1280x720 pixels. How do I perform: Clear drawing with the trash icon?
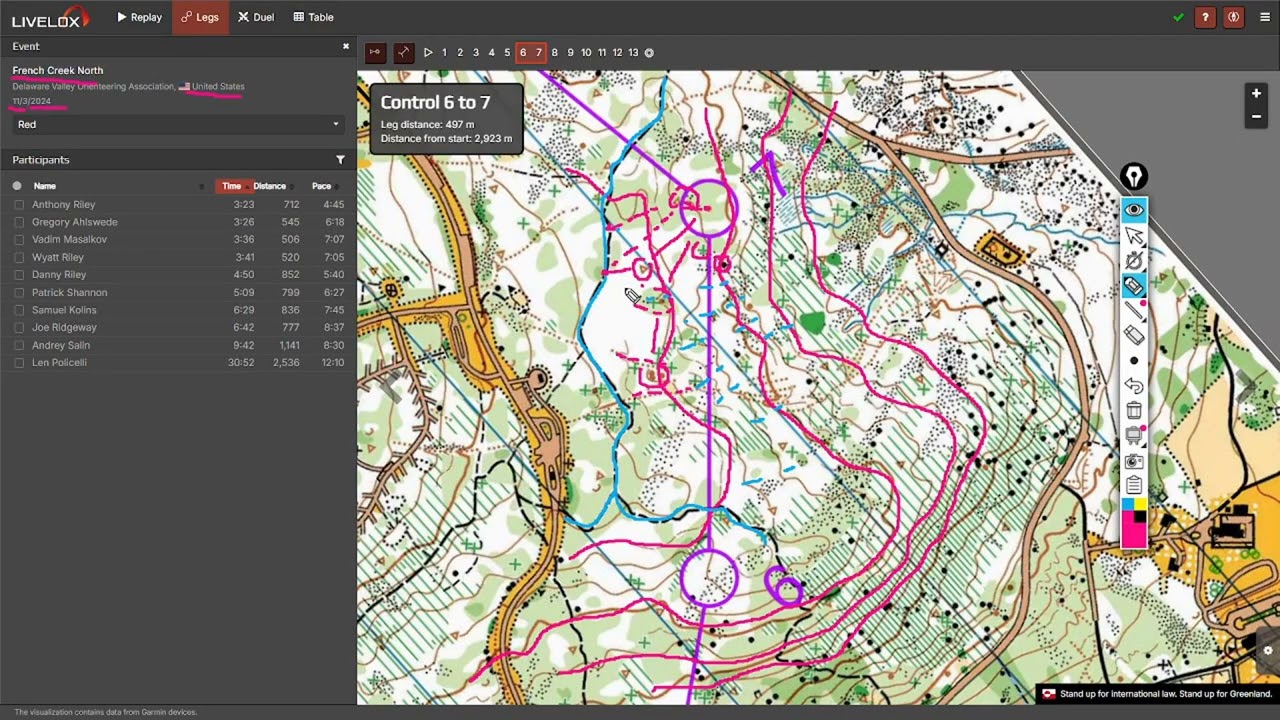point(1133,411)
